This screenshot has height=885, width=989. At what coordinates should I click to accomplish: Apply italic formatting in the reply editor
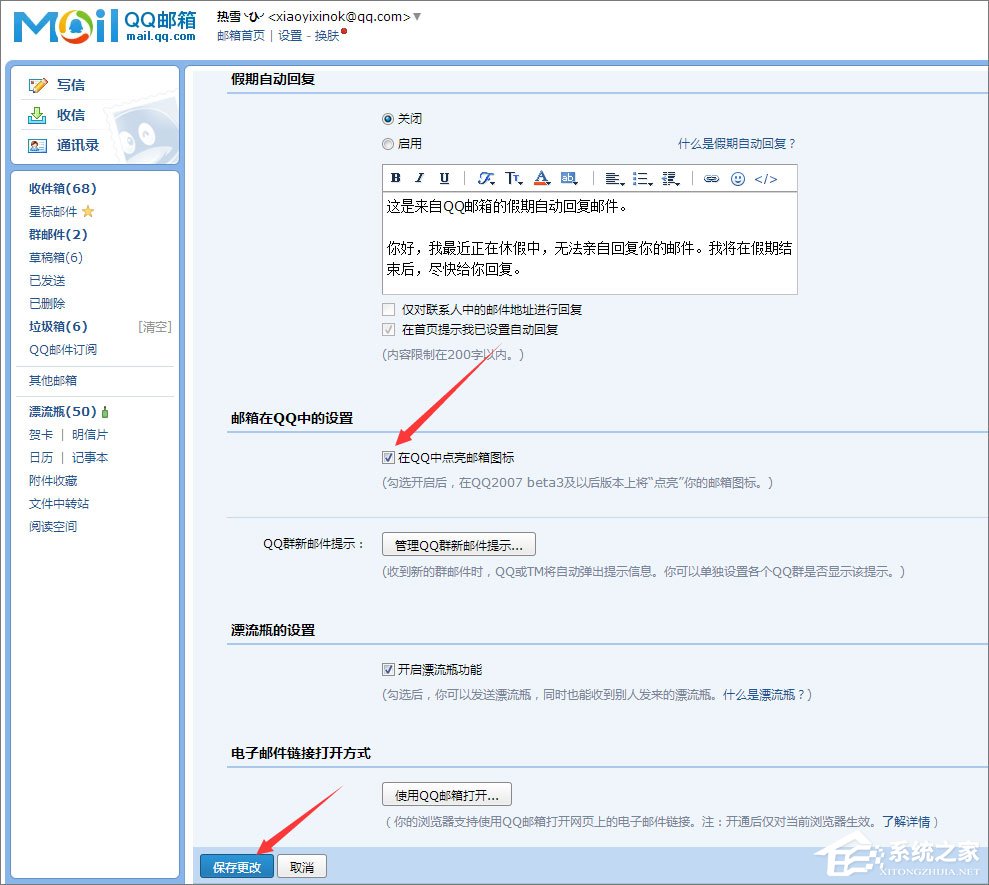[418, 178]
